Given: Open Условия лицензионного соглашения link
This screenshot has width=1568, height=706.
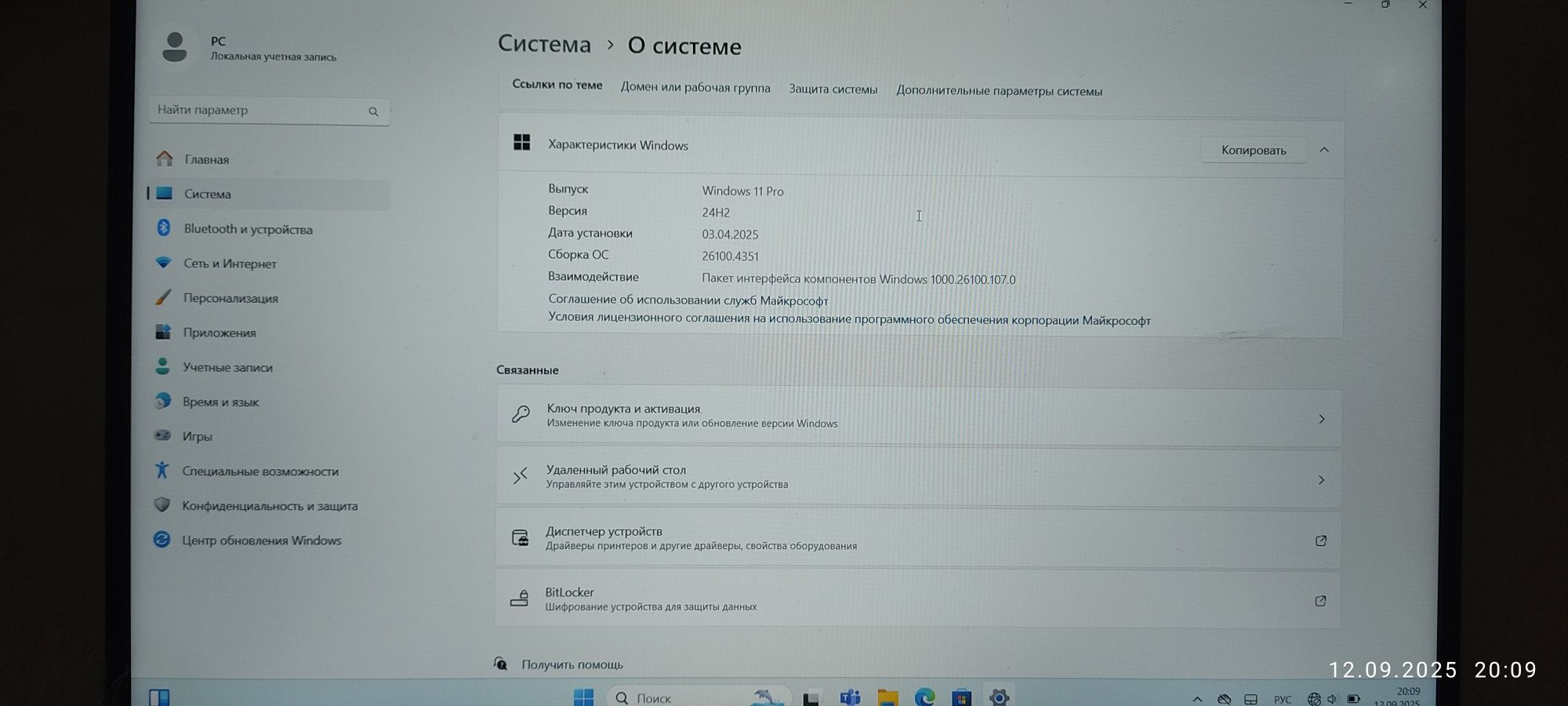Looking at the screenshot, I should pyautogui.click(x=849, y=319).
